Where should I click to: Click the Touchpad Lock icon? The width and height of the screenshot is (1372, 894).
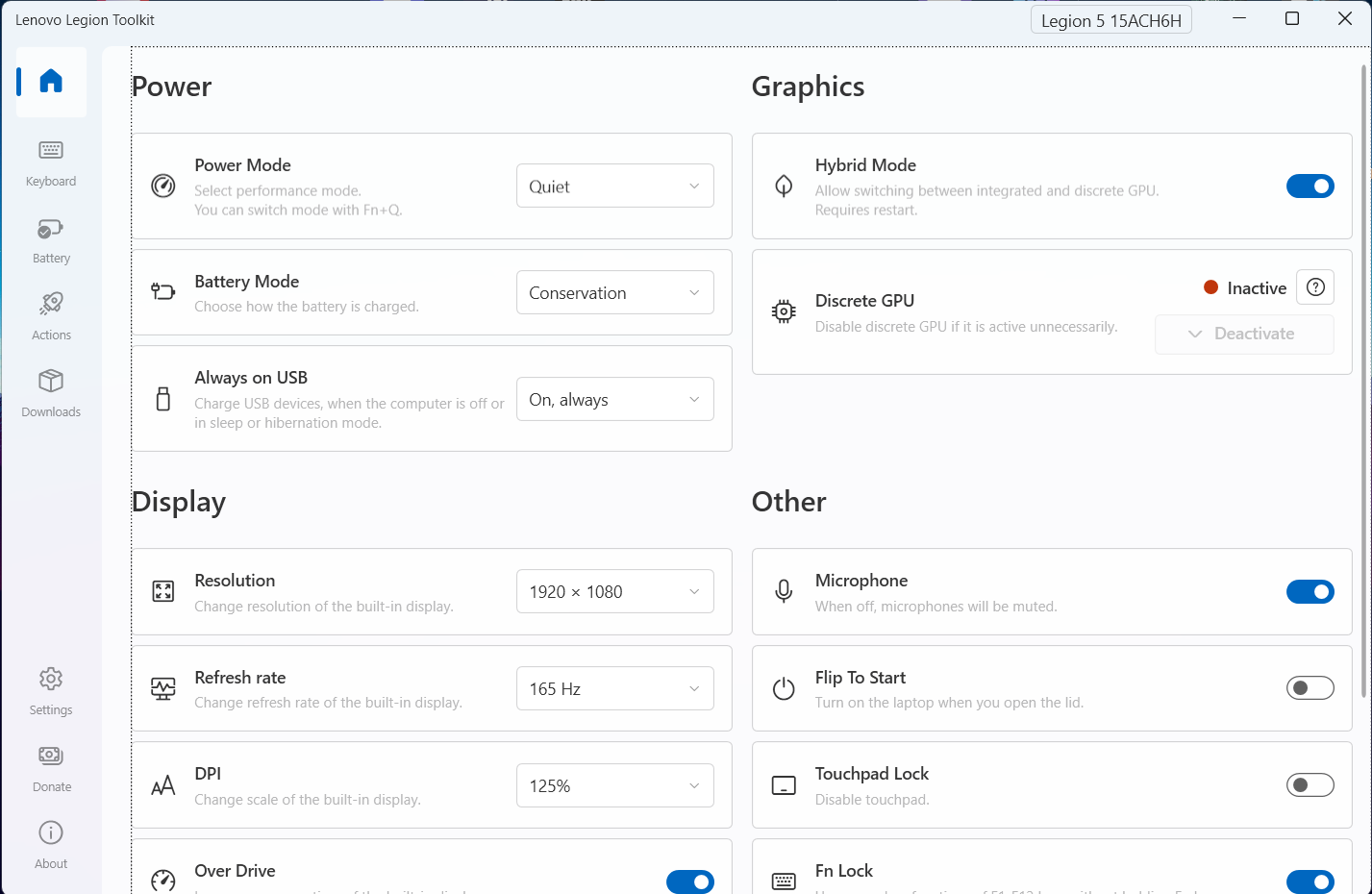pos(784,785)
